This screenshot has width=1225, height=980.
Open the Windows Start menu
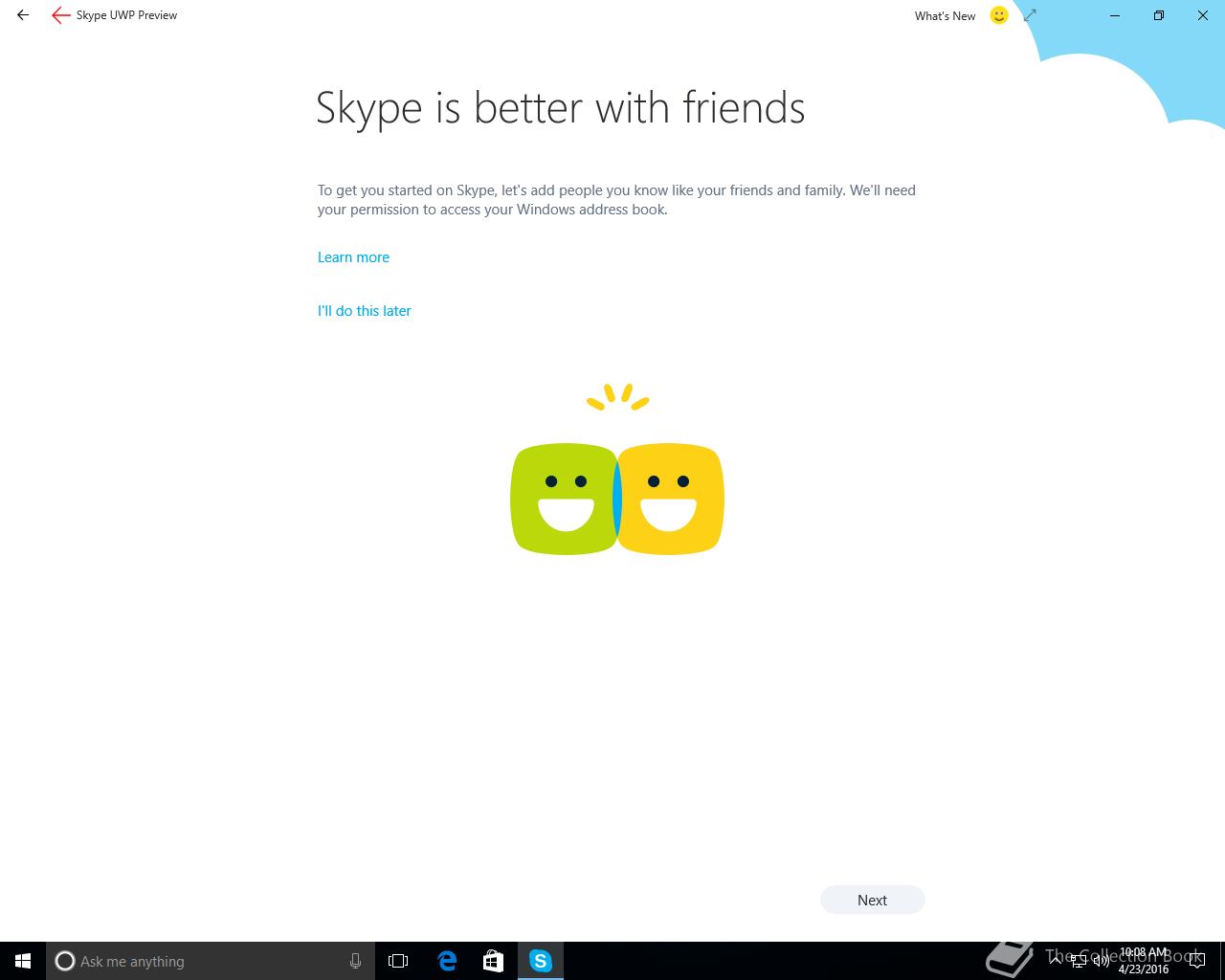pyautogui.click(x=23, y=961)
